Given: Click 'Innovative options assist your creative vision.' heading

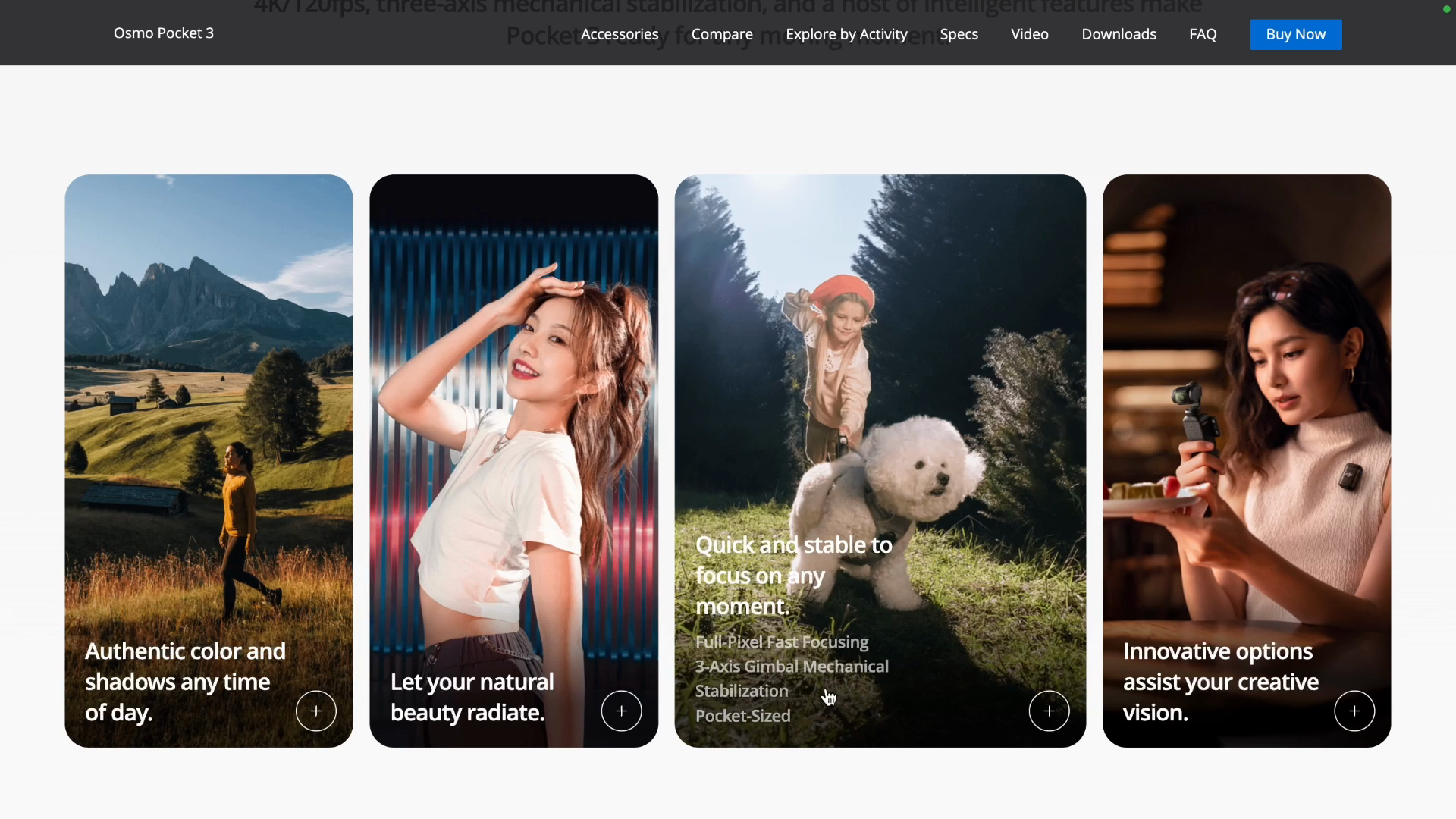Looking at the screenshot, I should (x=1220, y=682).
